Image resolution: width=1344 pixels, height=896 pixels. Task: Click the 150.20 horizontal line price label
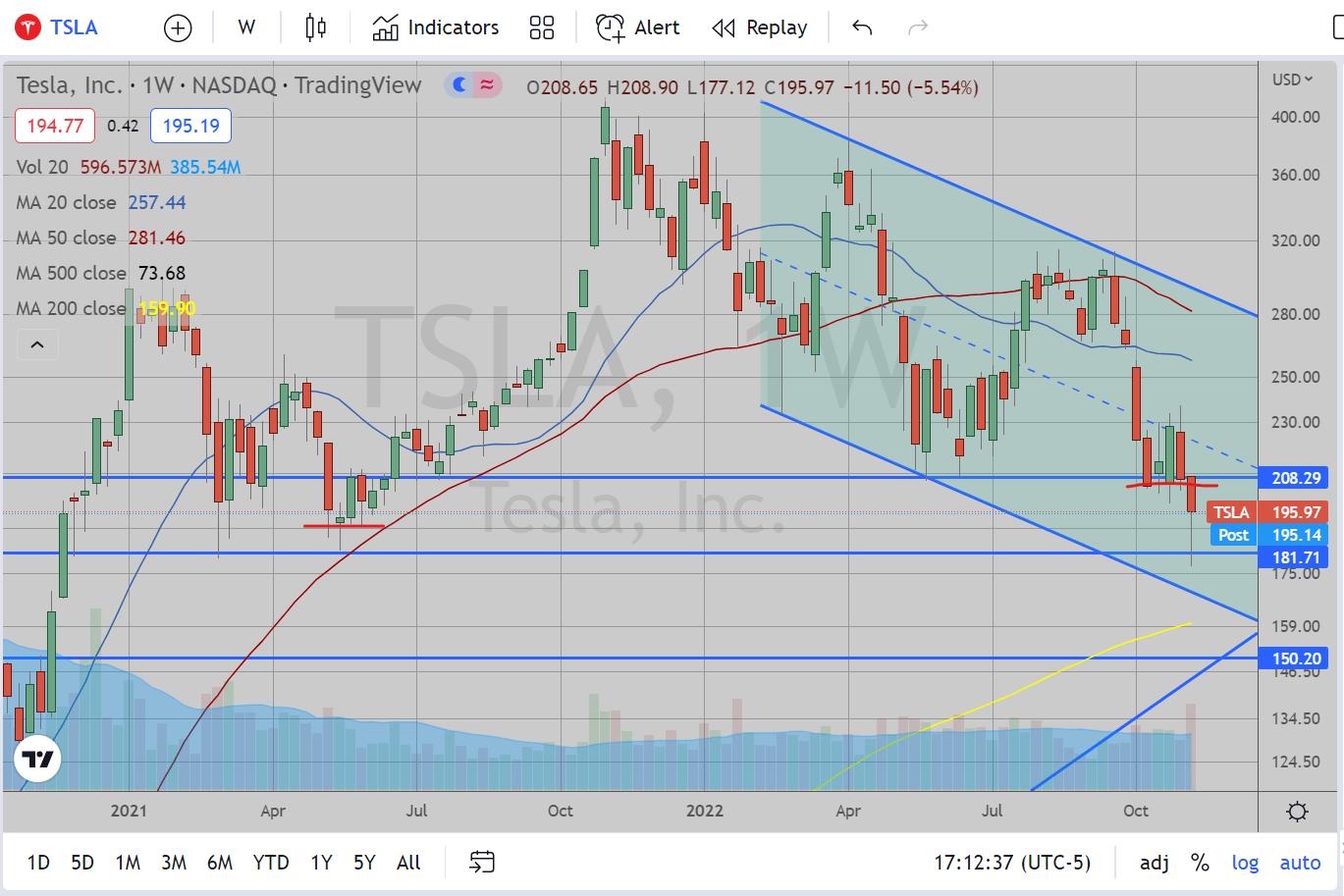coord(1294,659)
